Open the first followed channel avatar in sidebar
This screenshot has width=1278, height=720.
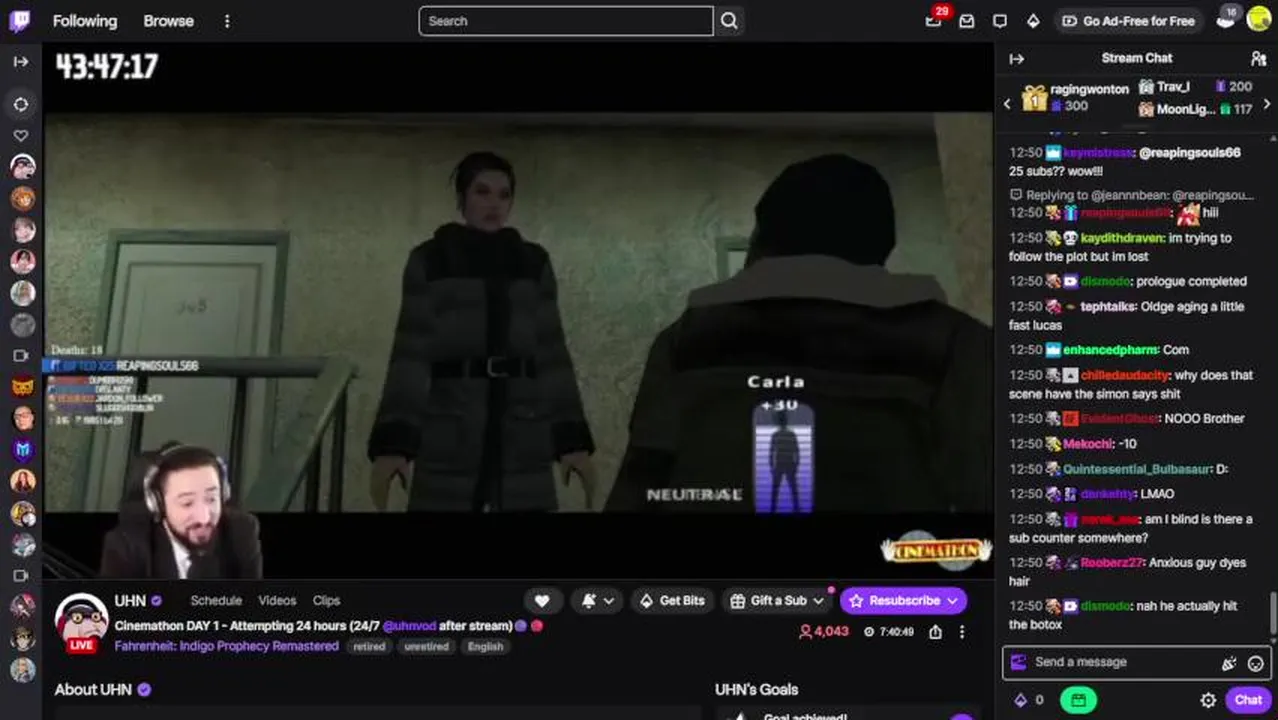(x=22, y=167)
